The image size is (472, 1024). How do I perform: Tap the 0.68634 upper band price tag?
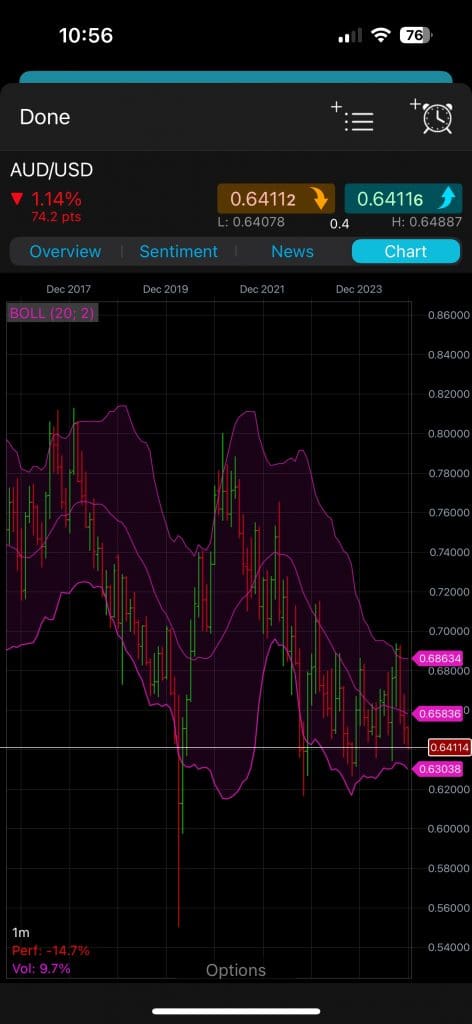pyautogui.click(x=440, y=658)
